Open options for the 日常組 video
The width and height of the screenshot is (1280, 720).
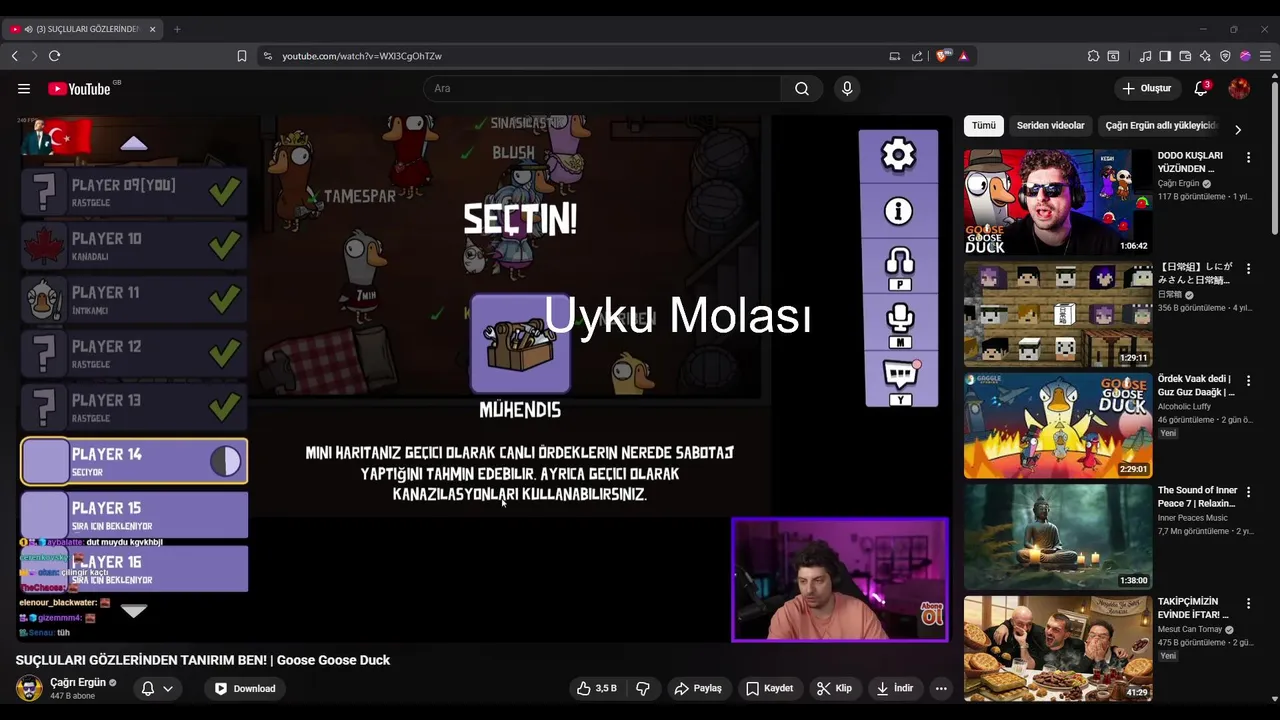click(1248, 269)
